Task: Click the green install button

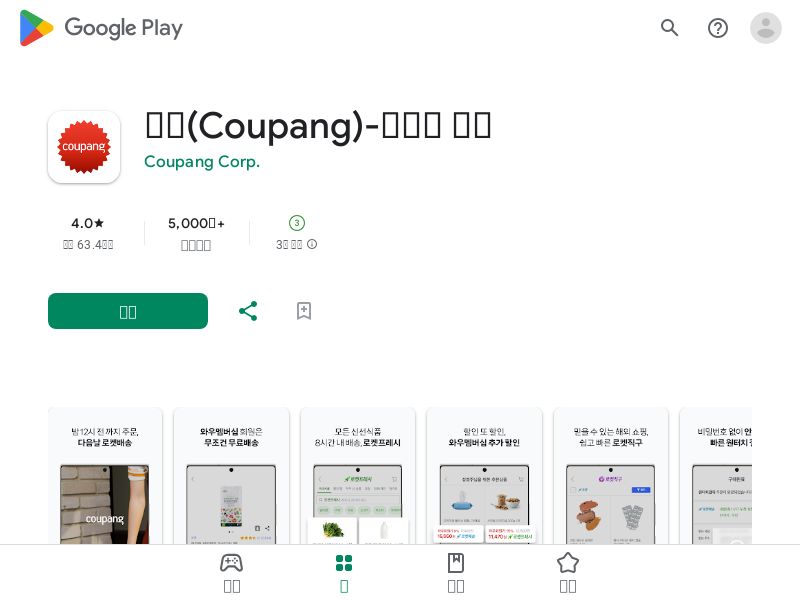Action: click(128, 311)
